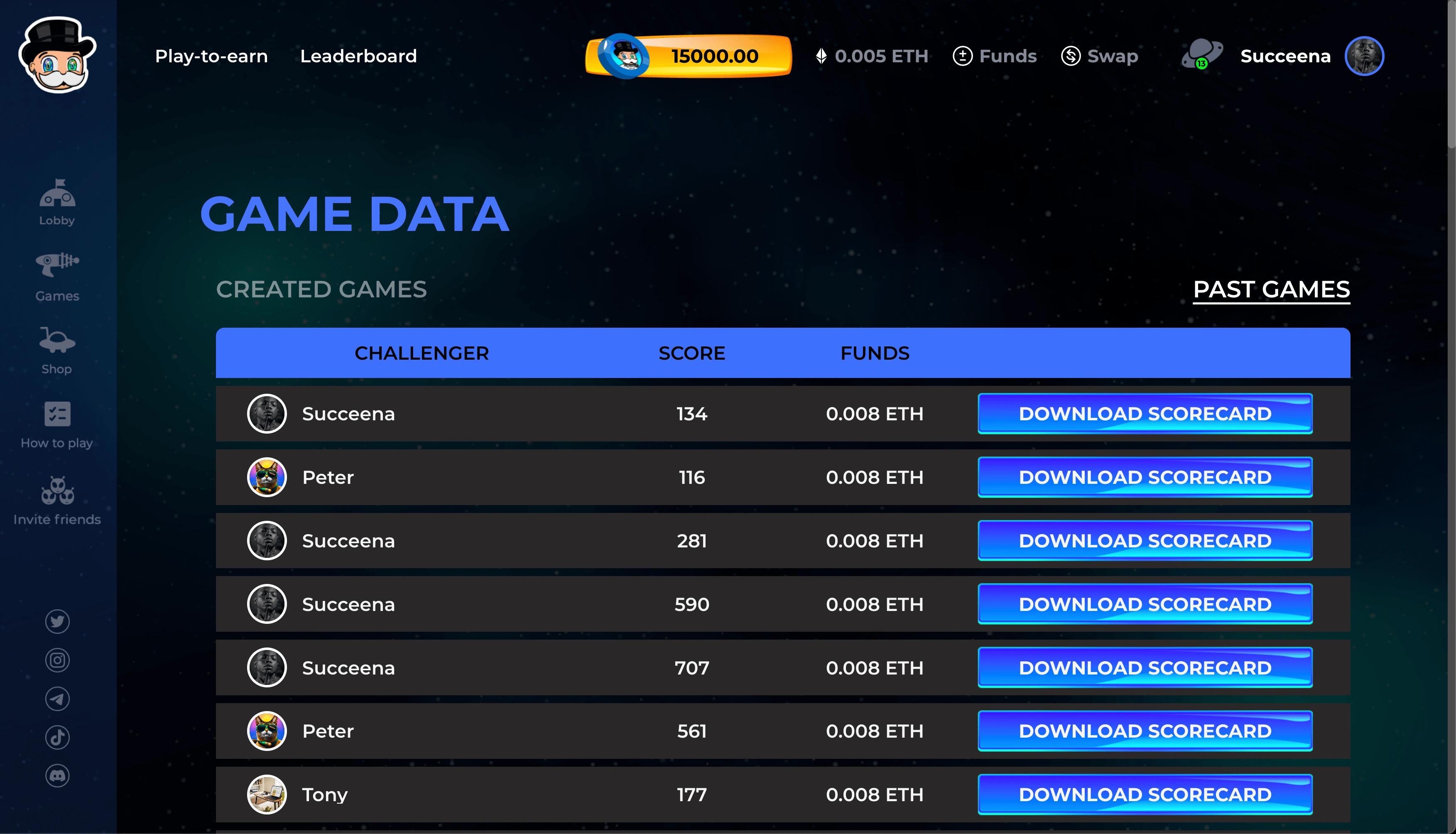Screen dimensions: 1456x834
Task: Click the score value 590
Action: [x=691, y=604]
